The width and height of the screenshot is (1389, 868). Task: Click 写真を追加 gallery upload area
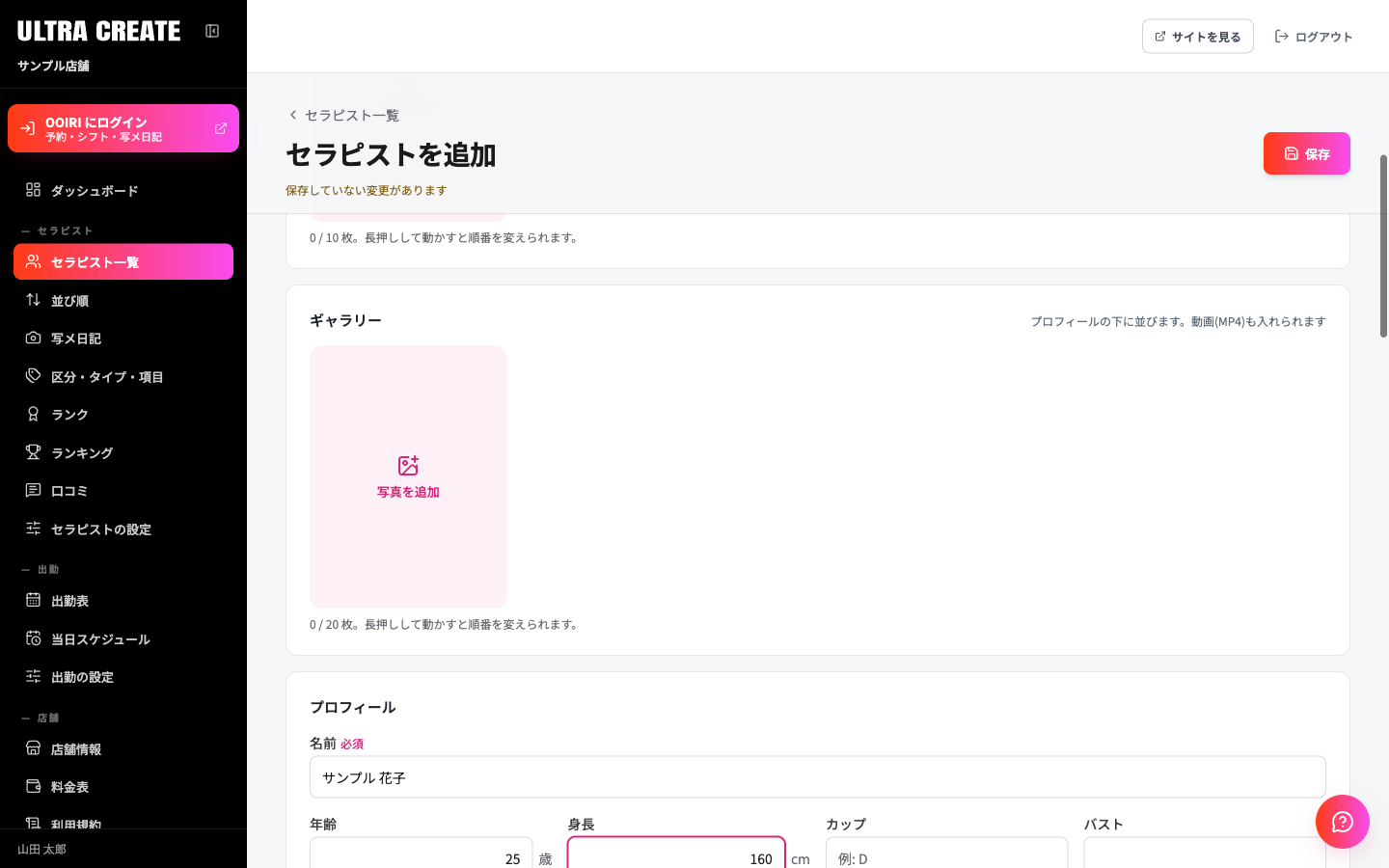(408, 476)
